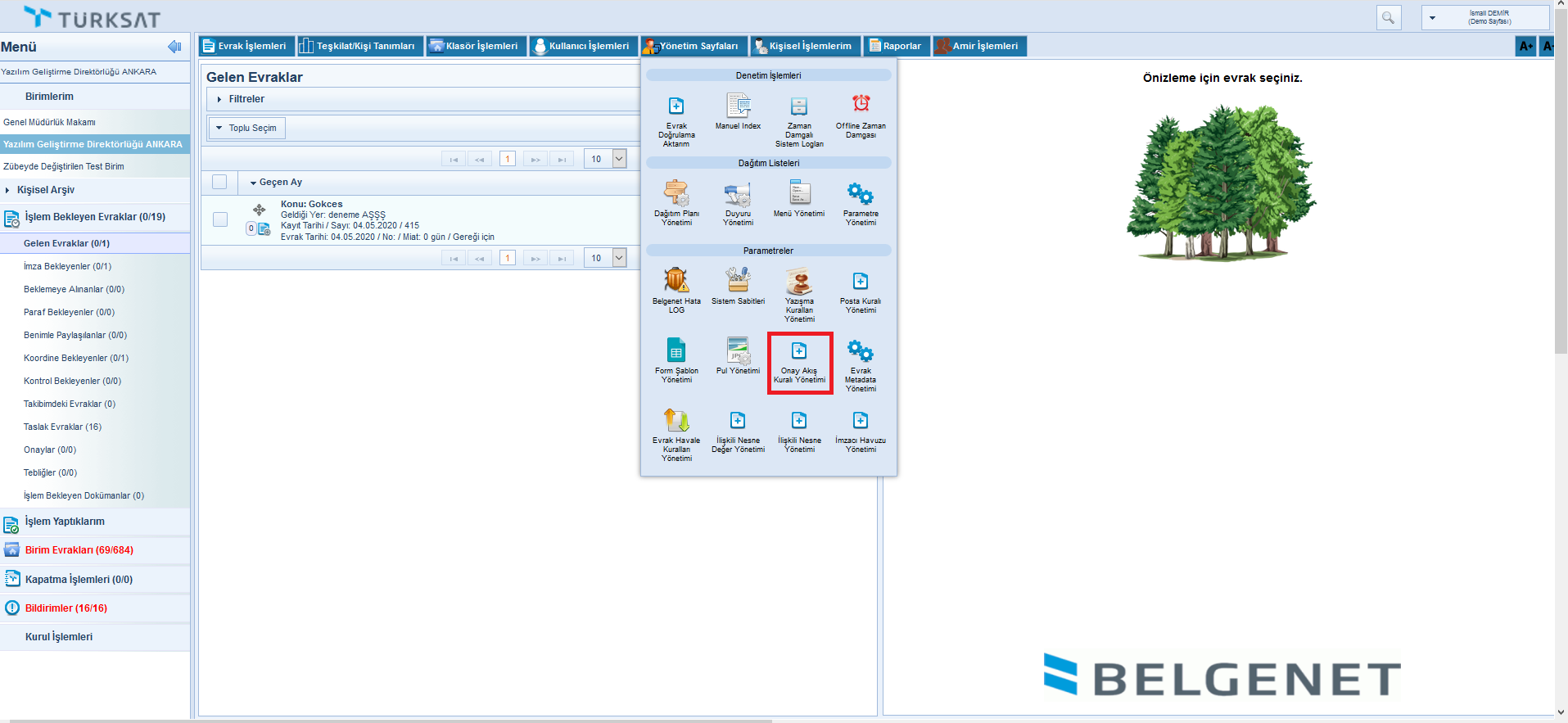Viewport: 1568px width, 723px height.
Task: Click the search magnifier icon
Action: pos(1388,17)
